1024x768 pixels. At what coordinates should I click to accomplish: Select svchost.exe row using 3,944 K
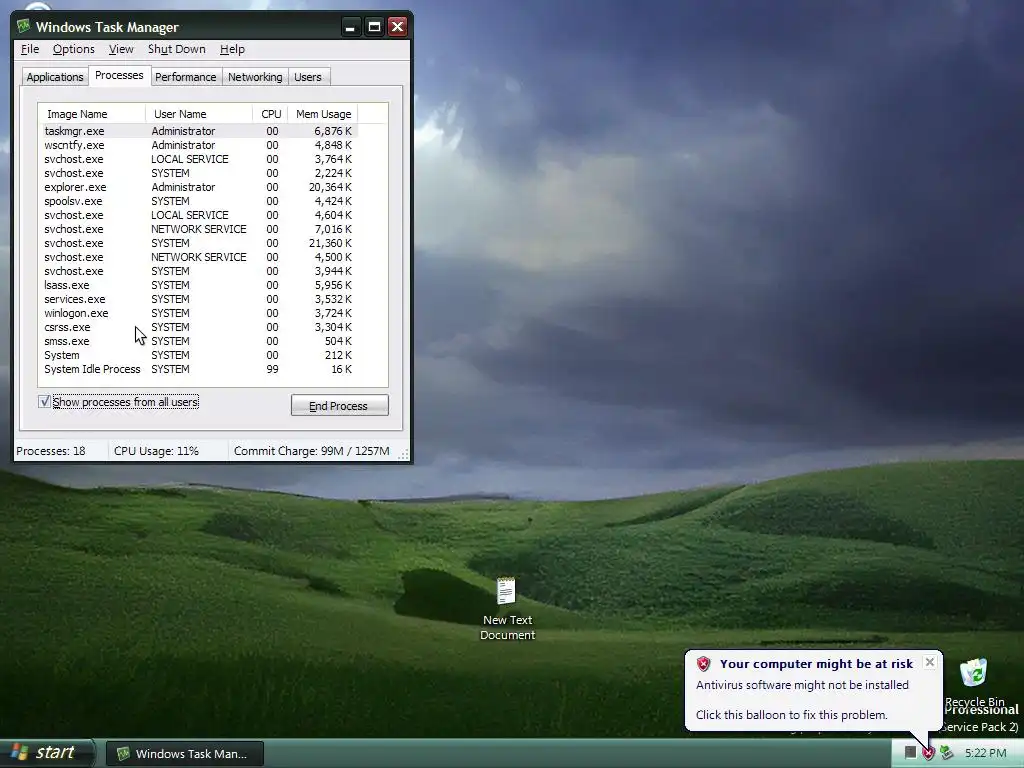click(x=199, y=271)
